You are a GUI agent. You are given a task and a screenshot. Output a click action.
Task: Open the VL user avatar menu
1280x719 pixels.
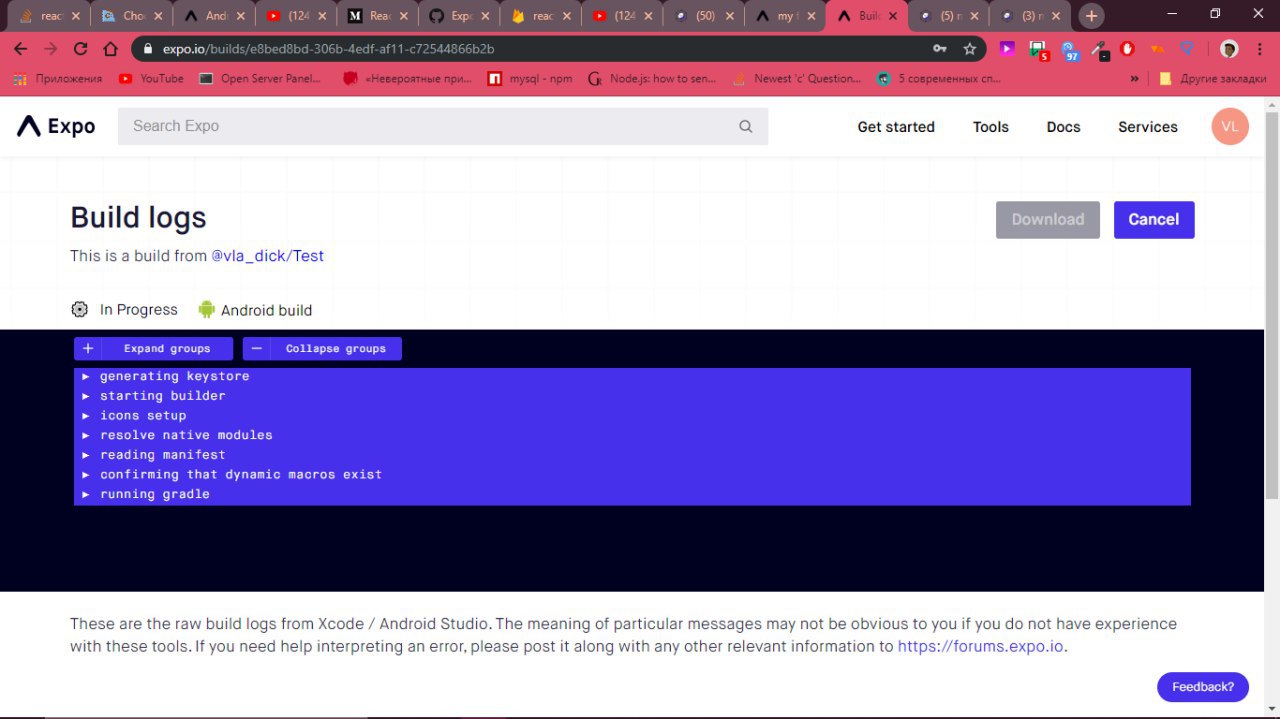1230,126
